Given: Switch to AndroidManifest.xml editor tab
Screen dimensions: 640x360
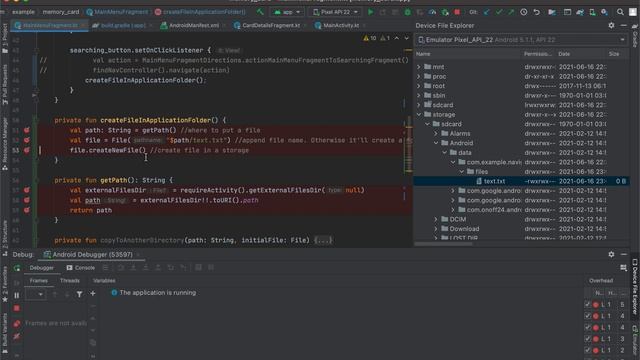Looking at the screenshot, I should tap(193, 25).
